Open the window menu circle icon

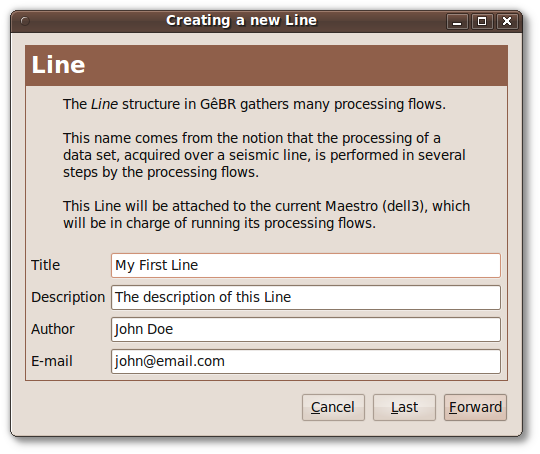click(x=25, y=21)
